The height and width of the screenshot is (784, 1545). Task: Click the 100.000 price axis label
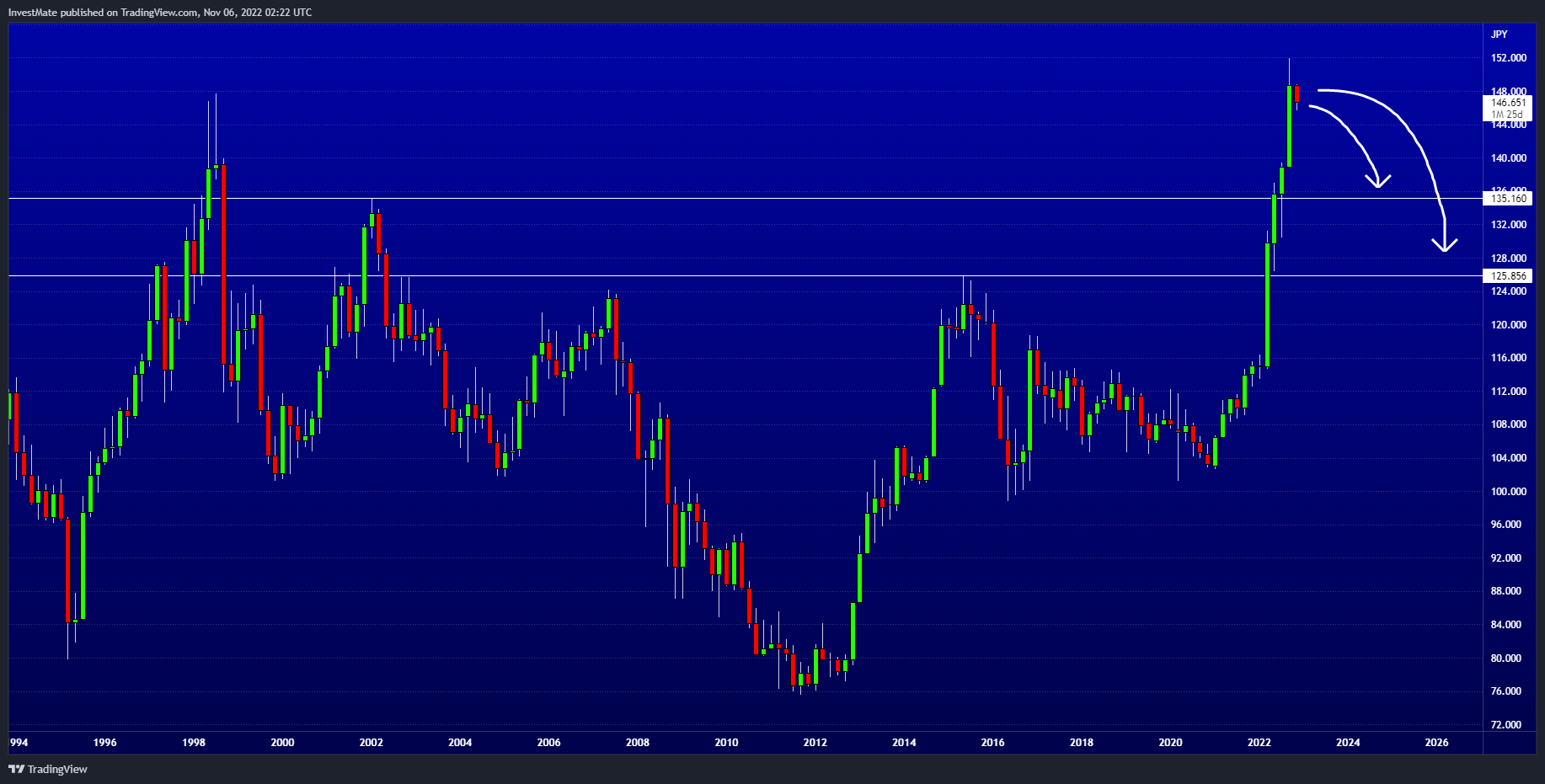tap(1508, 492)
